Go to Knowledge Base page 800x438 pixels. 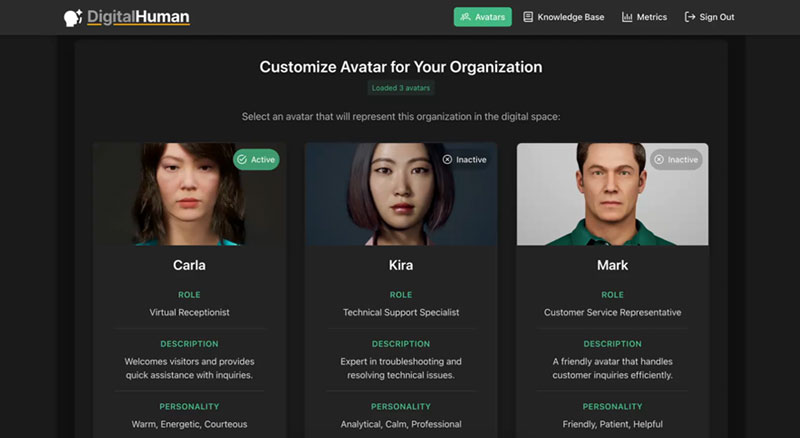point(564,17)
